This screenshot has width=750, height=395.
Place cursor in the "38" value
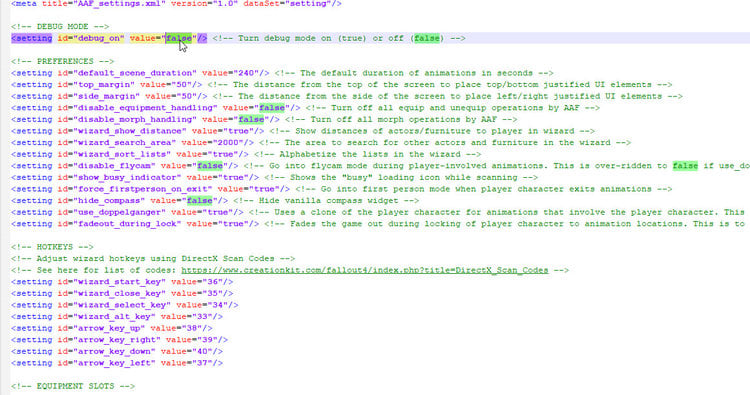pos(192,328)
